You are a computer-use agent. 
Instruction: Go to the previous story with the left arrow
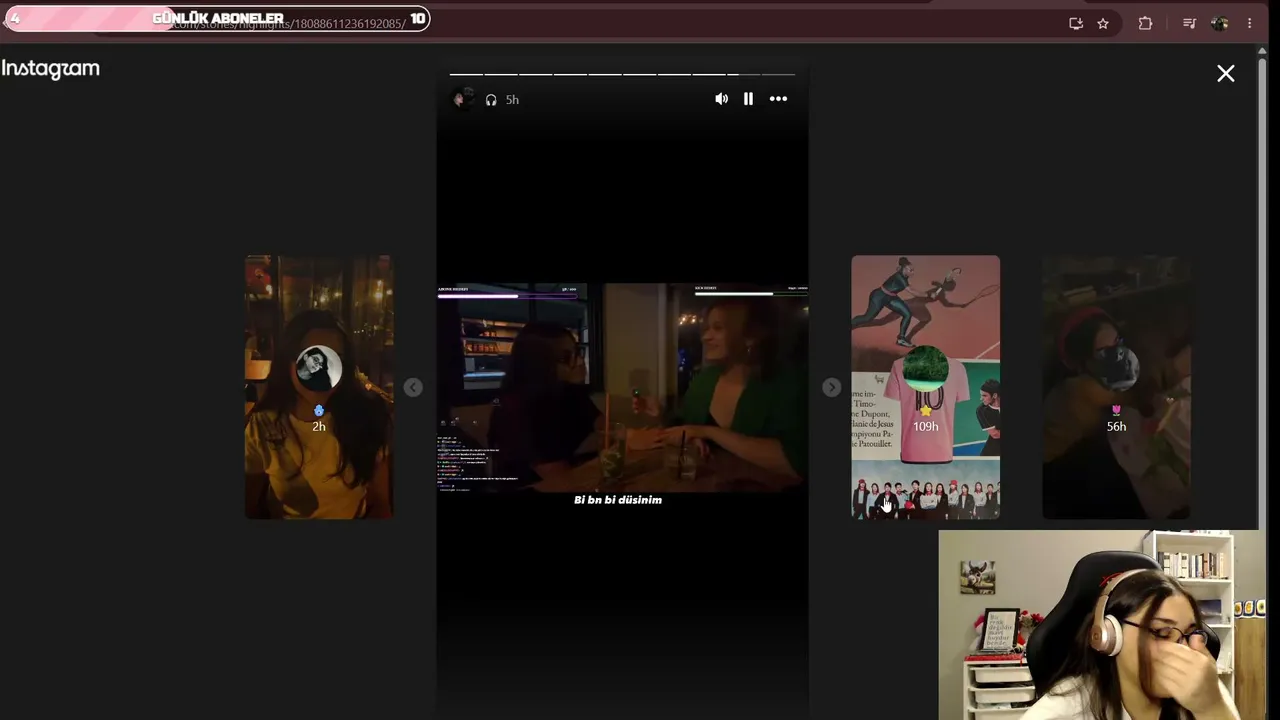[413, 387]
